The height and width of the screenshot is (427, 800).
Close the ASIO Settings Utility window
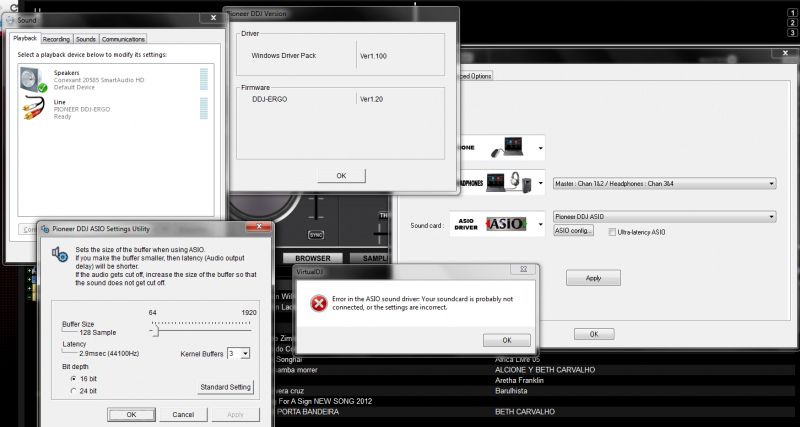[x=259, y=227]
